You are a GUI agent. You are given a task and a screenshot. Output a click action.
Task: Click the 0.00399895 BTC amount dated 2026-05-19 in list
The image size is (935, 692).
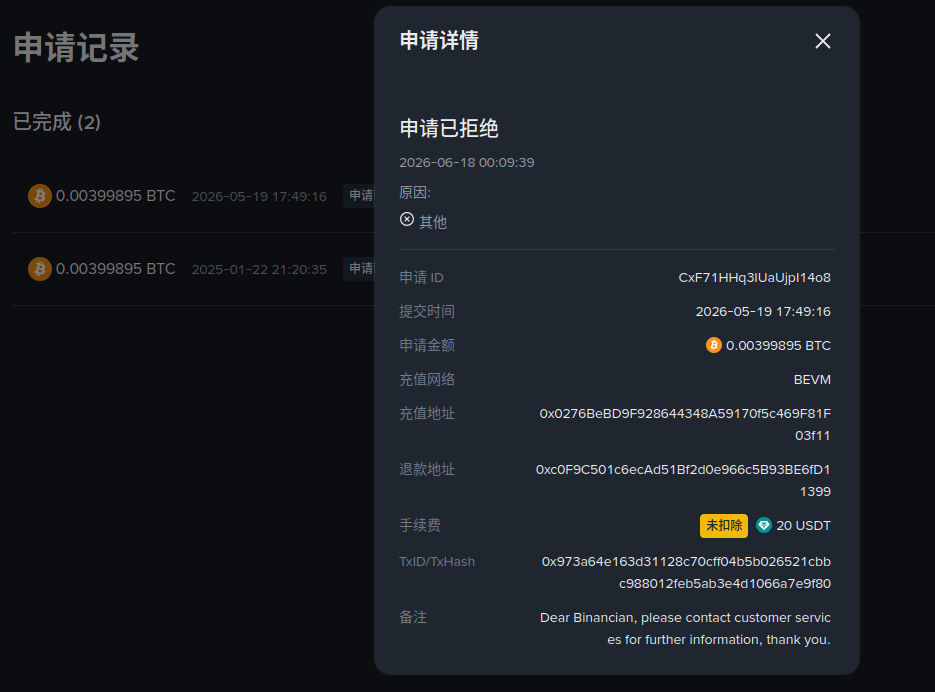point(116,196)
